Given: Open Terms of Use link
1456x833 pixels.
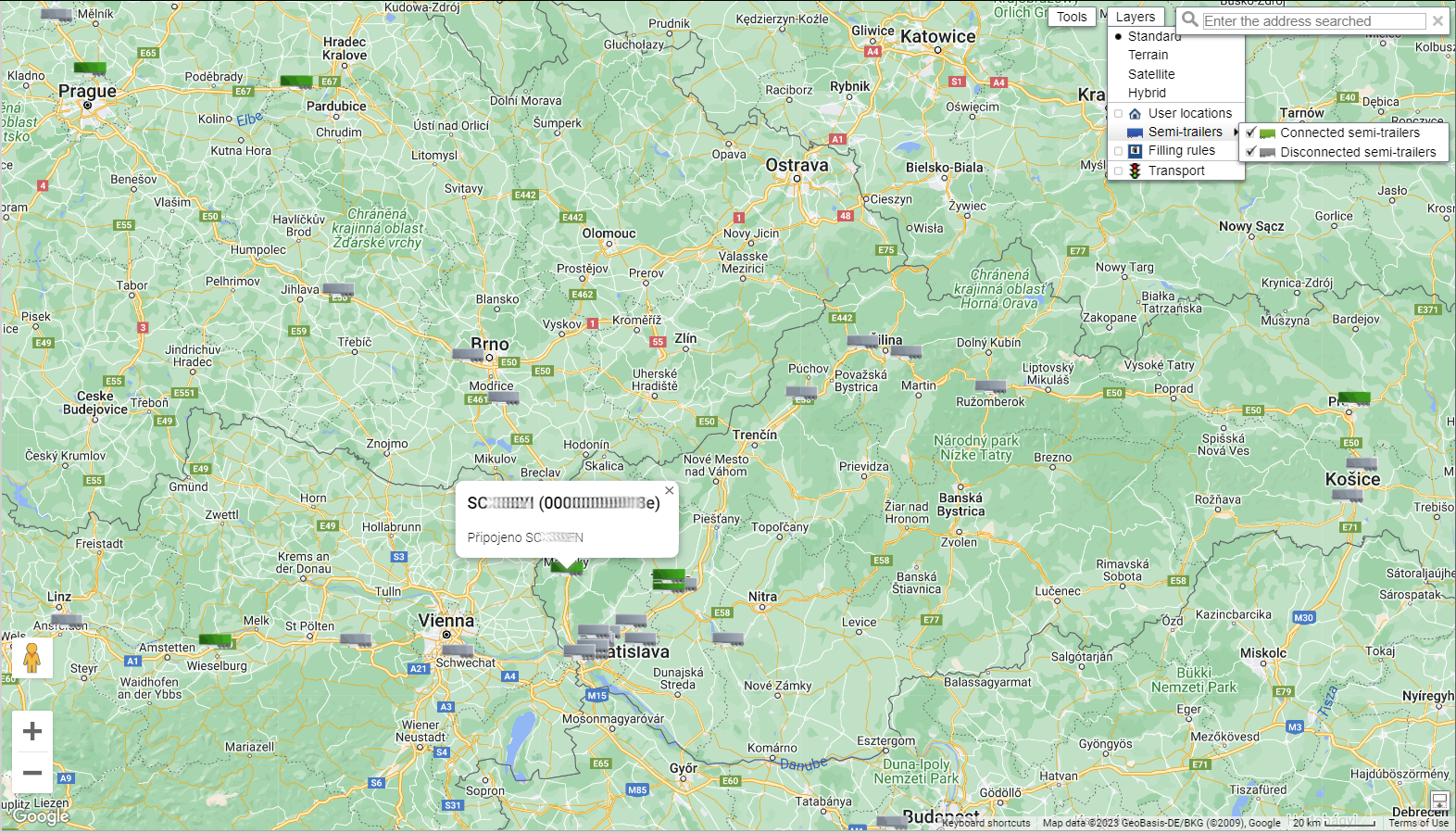Looking at the screenshot, I should pyautogui.click(x=1418, y=823).
